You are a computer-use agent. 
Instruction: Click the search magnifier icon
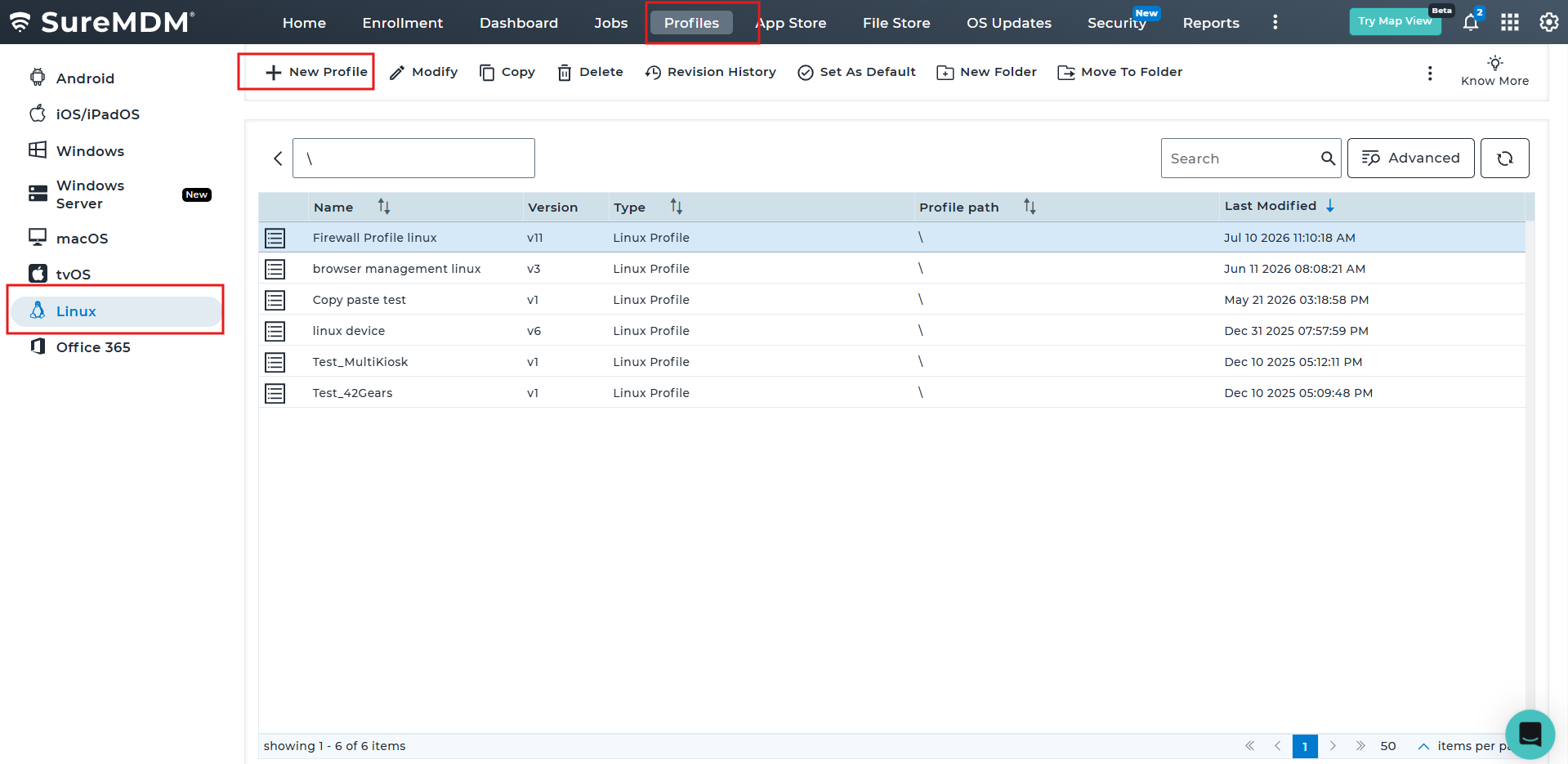[1328, 158]
